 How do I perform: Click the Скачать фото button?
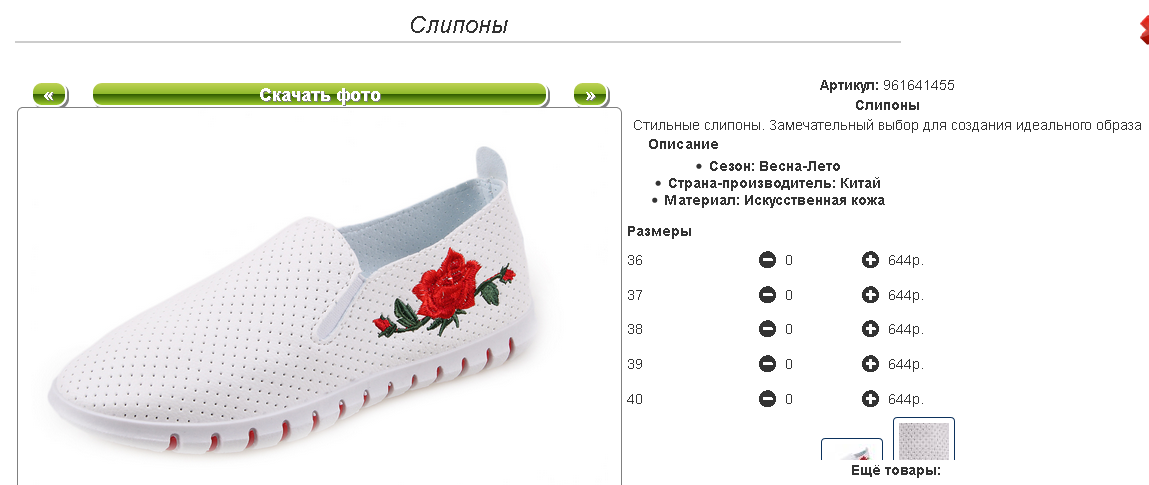[x=320, y=95]
